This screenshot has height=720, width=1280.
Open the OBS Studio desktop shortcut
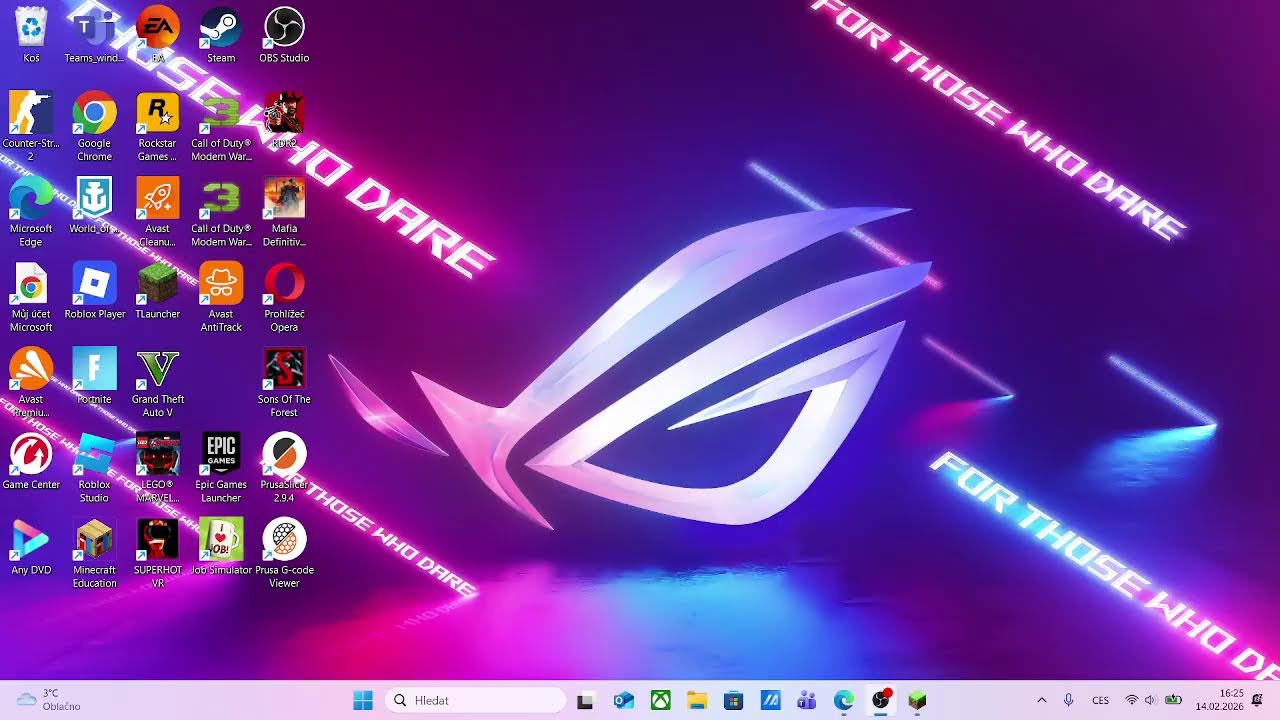click(x=284, y=35)
